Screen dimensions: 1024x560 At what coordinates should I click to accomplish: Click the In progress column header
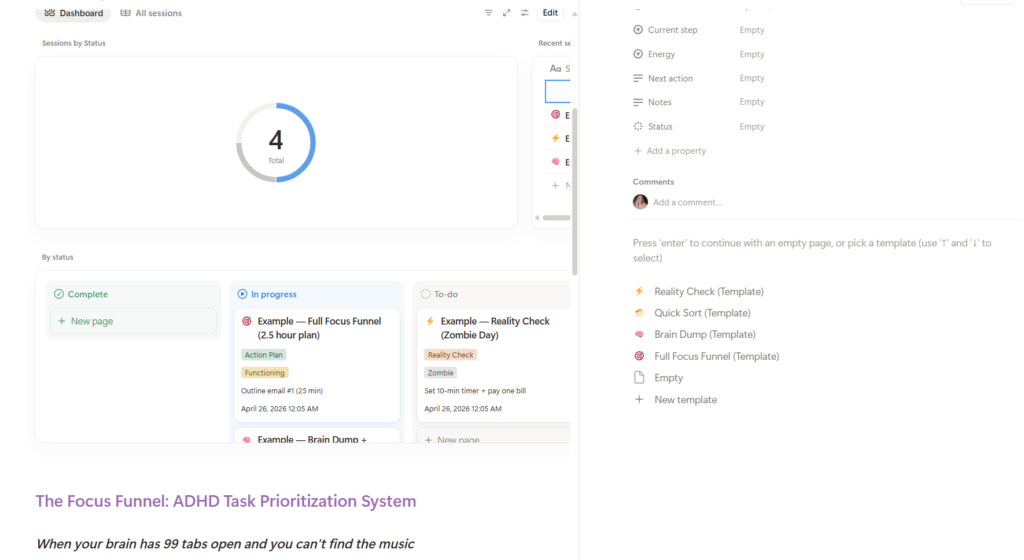pos(266,294)
